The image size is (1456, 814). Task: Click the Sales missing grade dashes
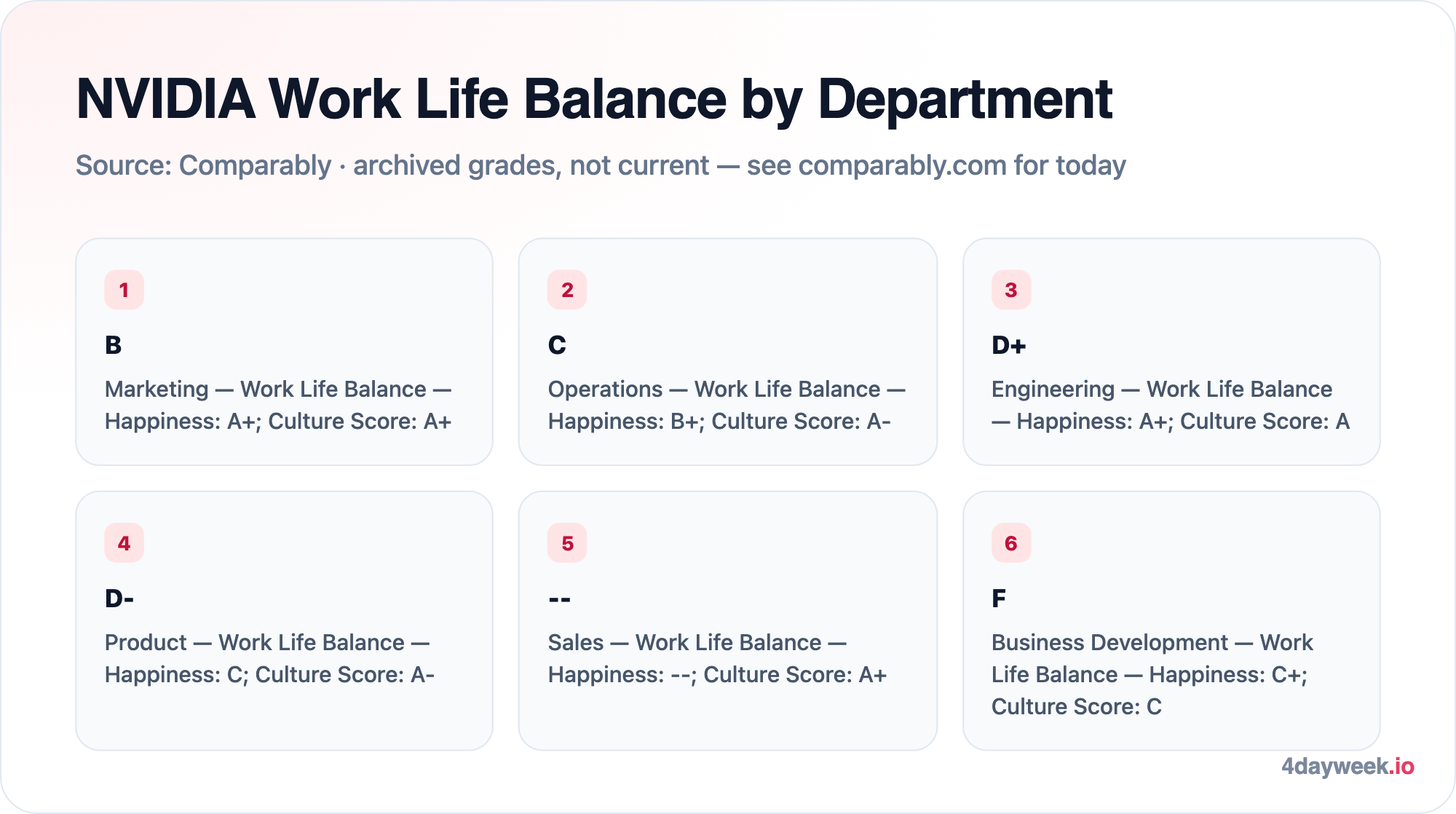coord(559,599)
